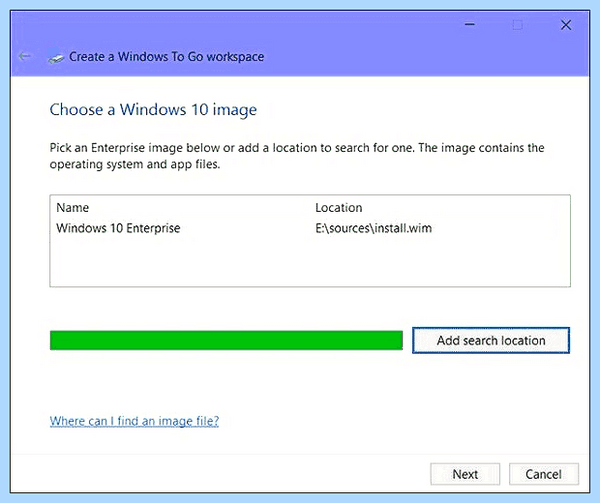Click the back arrow in title bar

pyautogui.click(x=24, y=57)
